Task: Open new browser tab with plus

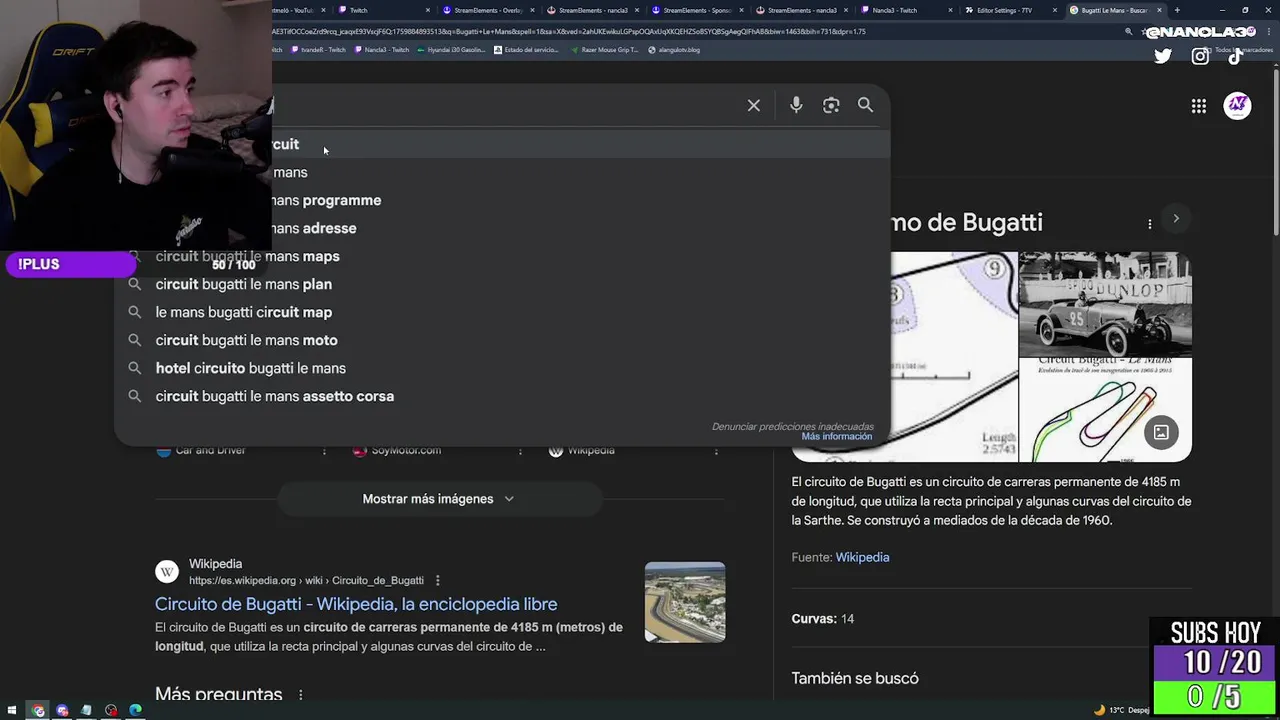Action: (1176, 10)
